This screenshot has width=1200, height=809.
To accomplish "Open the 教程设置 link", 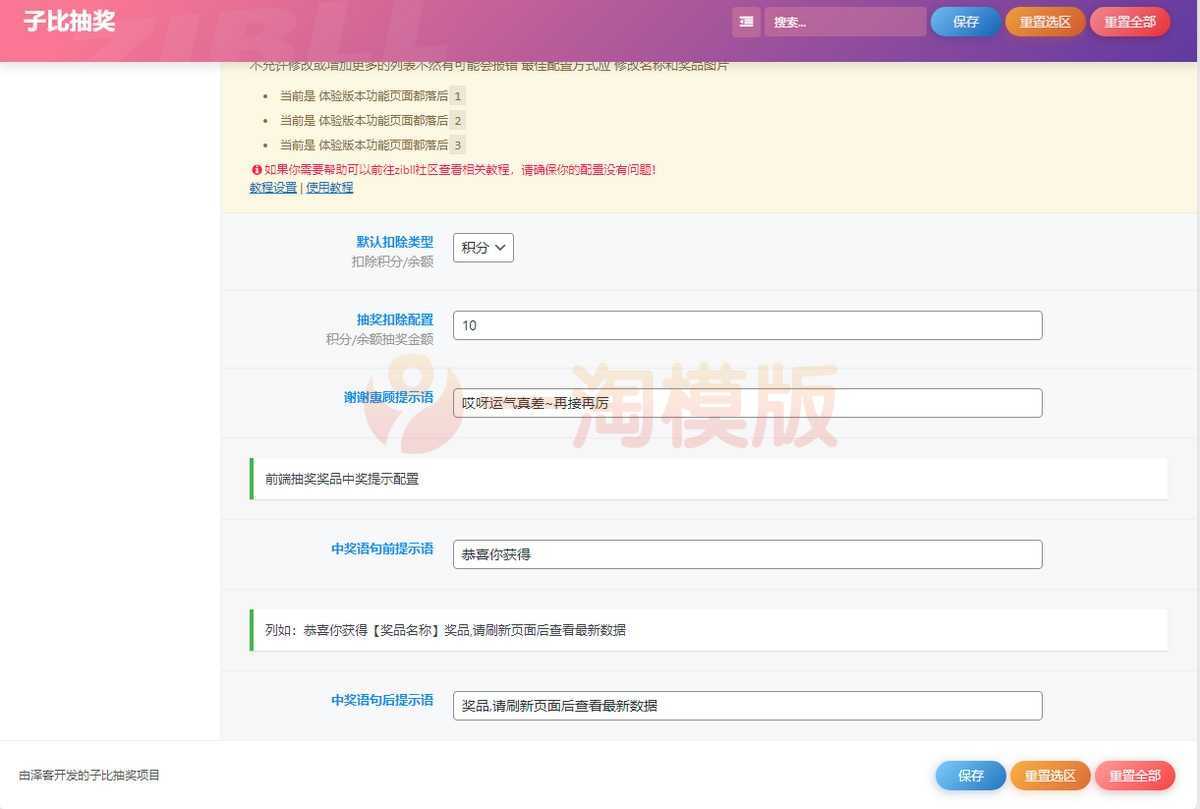I will pyautogui.click(x=273, y=187).
